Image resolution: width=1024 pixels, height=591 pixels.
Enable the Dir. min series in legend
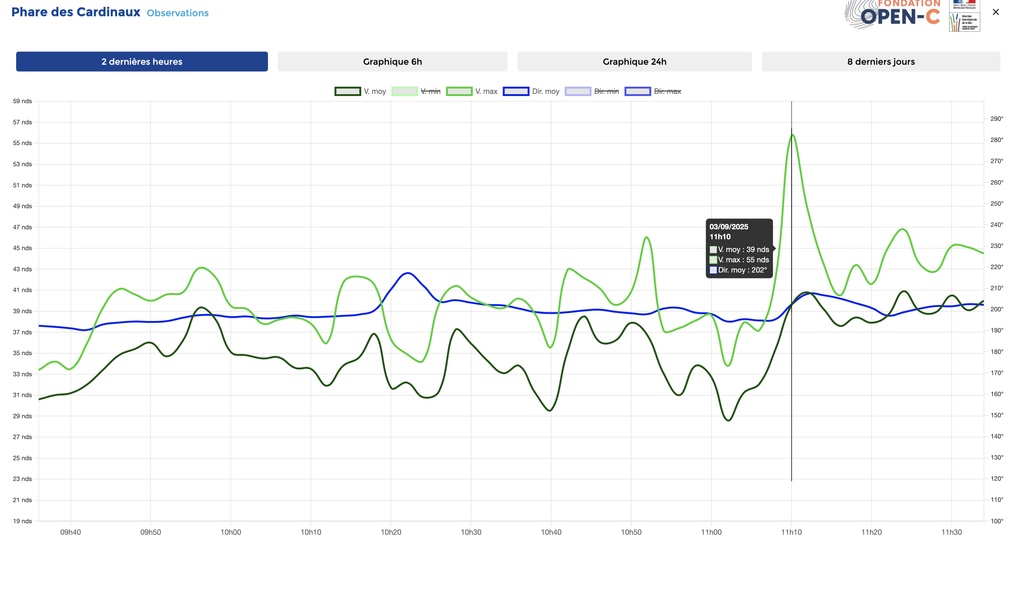click(592, 91)
